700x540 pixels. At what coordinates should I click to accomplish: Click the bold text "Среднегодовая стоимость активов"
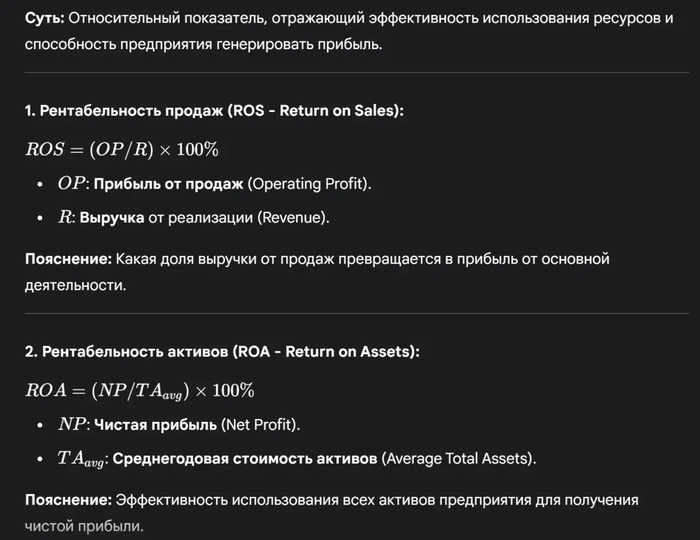click(x=246, y=458)
